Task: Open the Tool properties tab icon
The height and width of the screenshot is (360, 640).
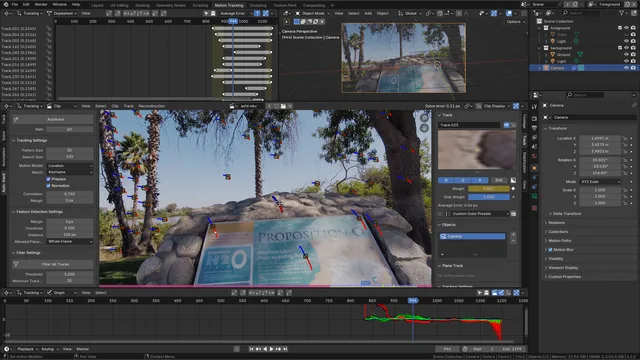Action: tap(534, 107)
